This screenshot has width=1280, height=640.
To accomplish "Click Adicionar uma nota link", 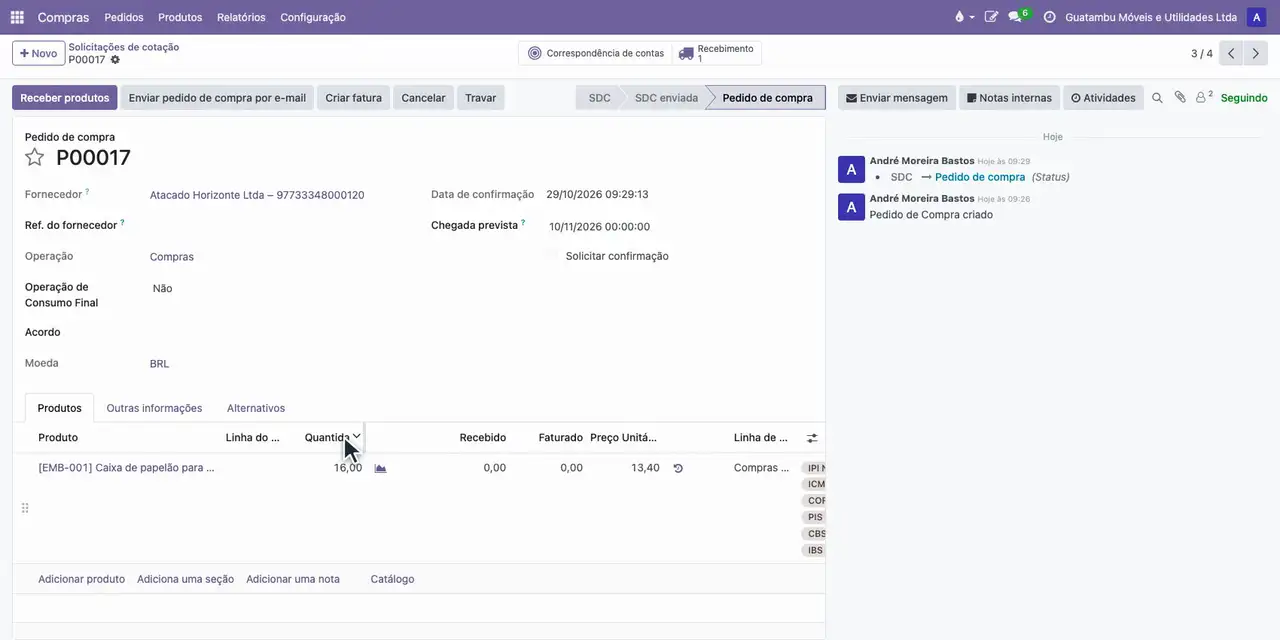I will point(293,579).
